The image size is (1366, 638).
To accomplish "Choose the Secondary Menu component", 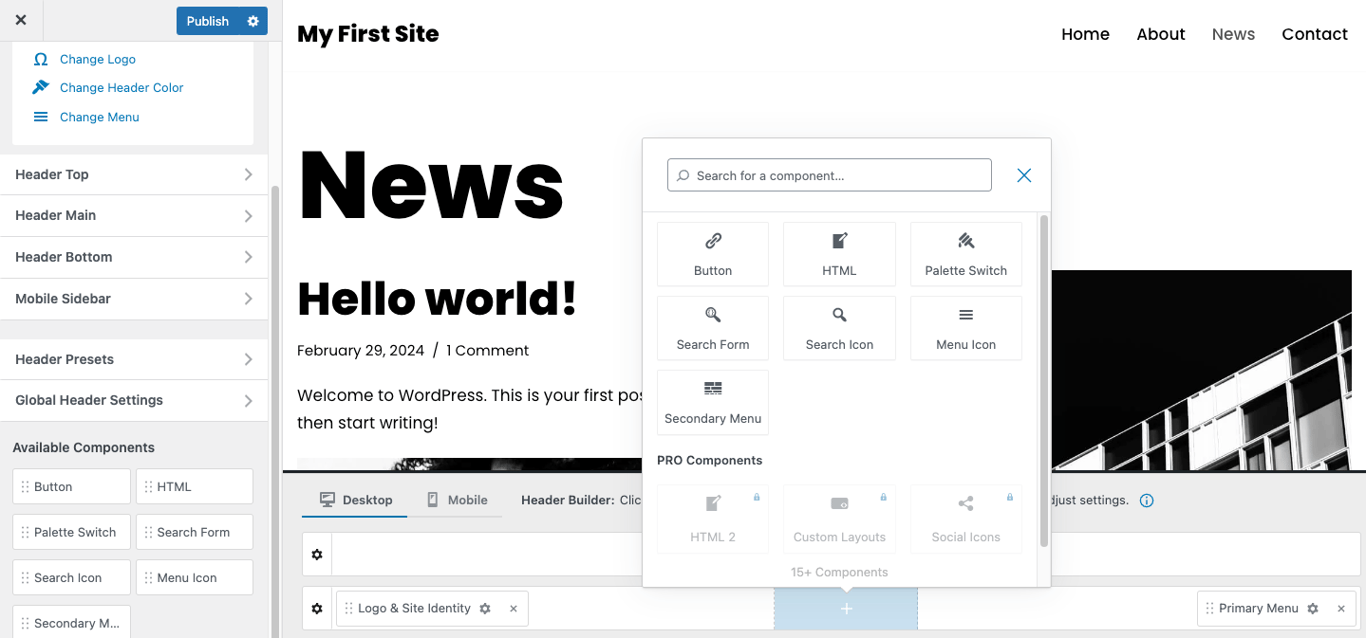I will coord(712,402).
